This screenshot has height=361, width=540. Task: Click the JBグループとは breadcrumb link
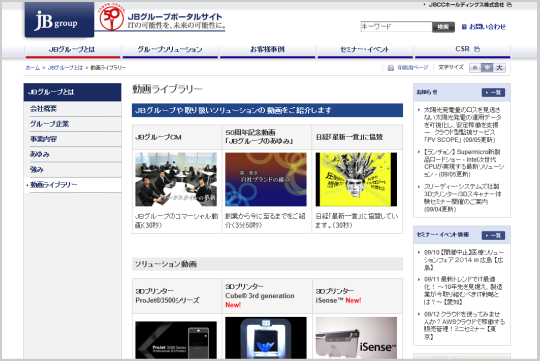(65, 68)
